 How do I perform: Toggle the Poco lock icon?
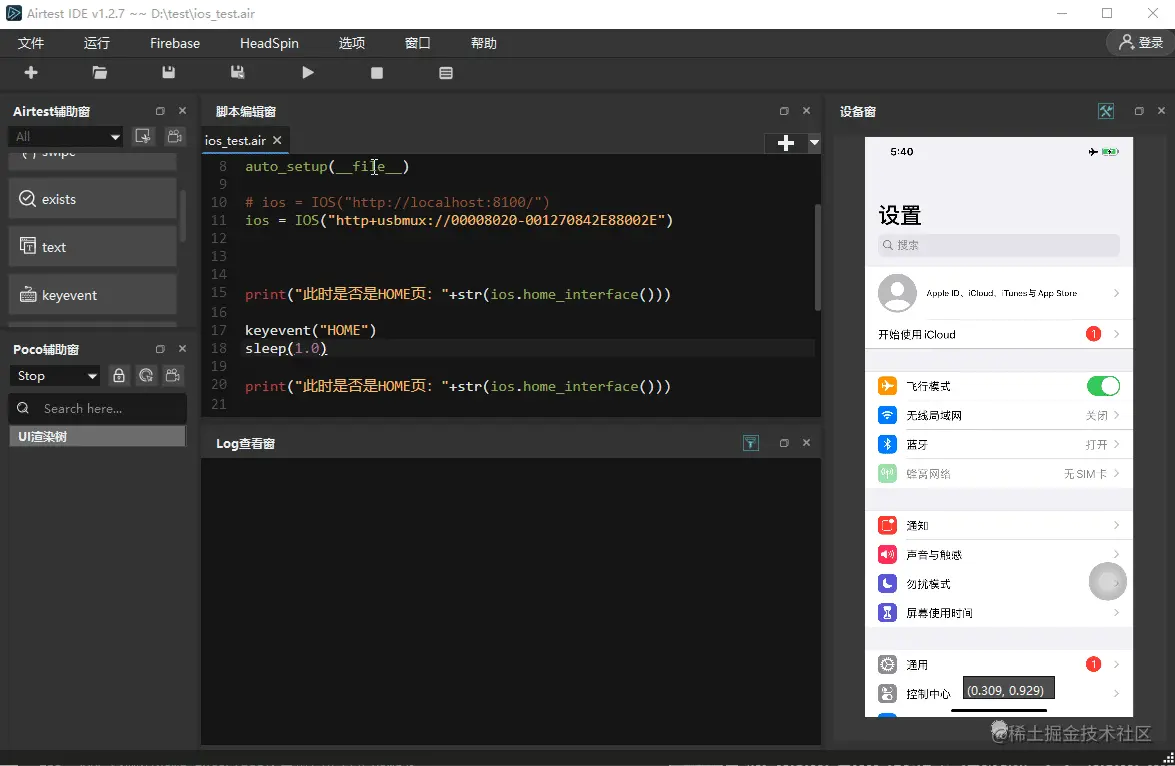pos(118,376)
